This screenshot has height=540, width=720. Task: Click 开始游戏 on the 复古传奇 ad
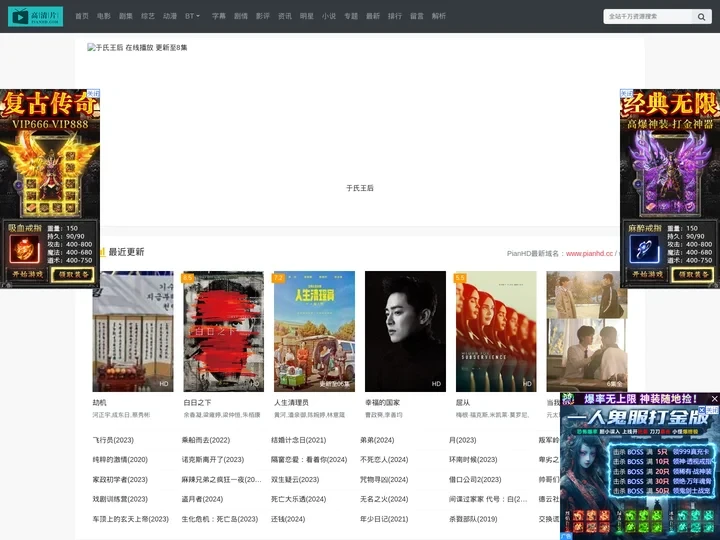coord(27,274)
